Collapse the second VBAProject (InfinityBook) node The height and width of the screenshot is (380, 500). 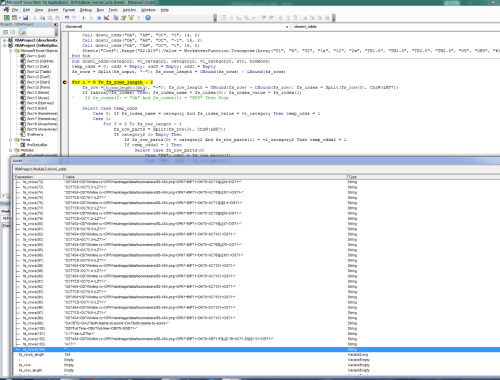[5, 45]
